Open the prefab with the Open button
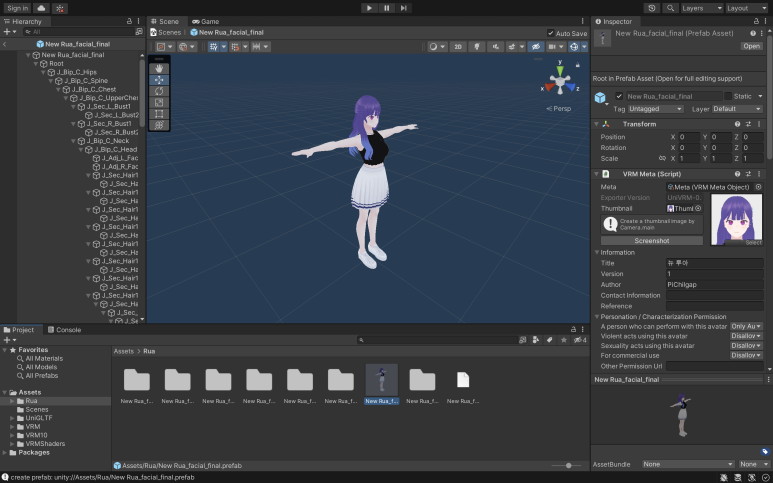This screenshot has width=773, height=483. 751,46
